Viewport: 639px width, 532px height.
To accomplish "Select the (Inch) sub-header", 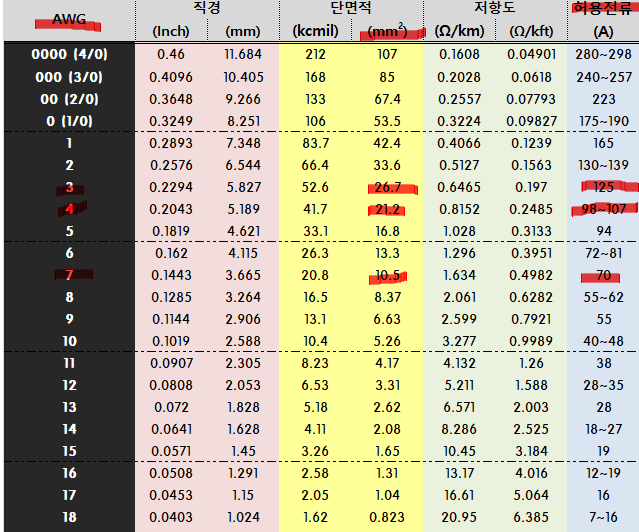I will (x=171, y=31).
